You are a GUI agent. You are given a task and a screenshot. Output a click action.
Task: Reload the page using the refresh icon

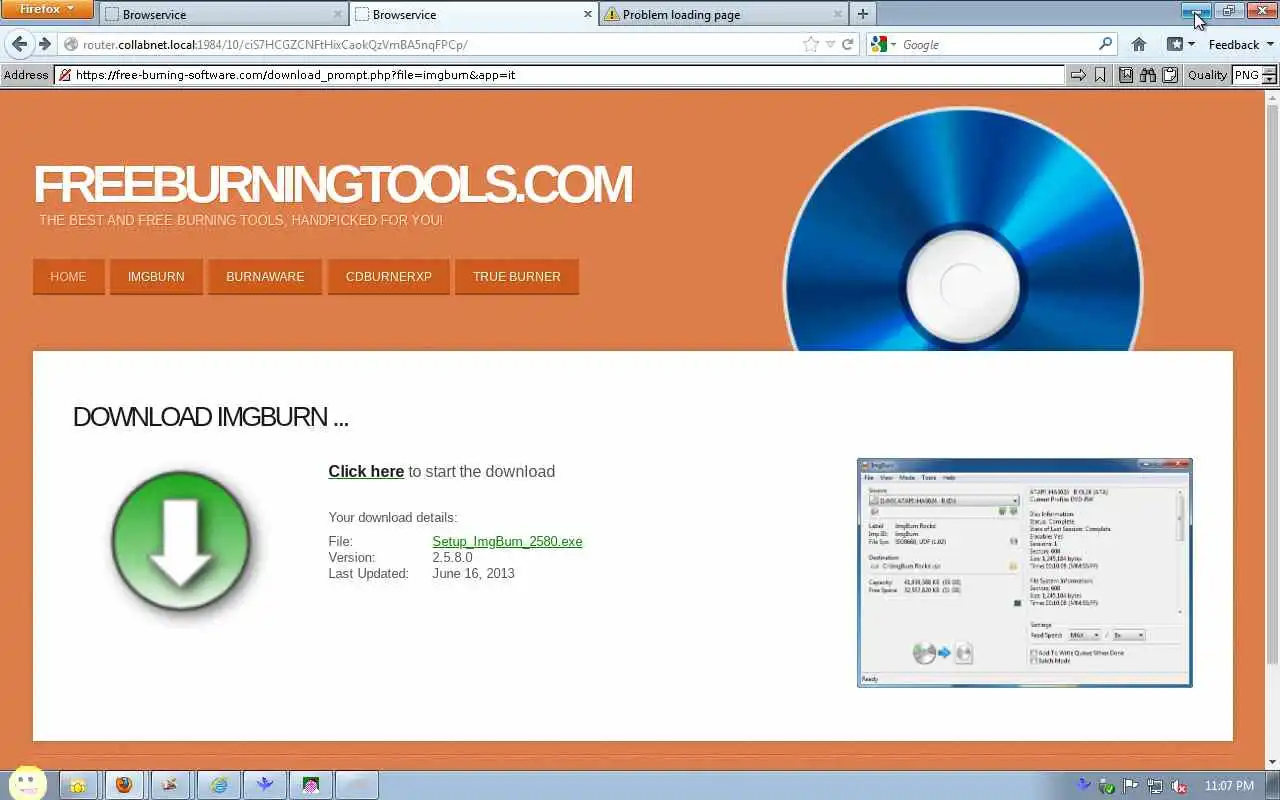(x=847, y=44)
